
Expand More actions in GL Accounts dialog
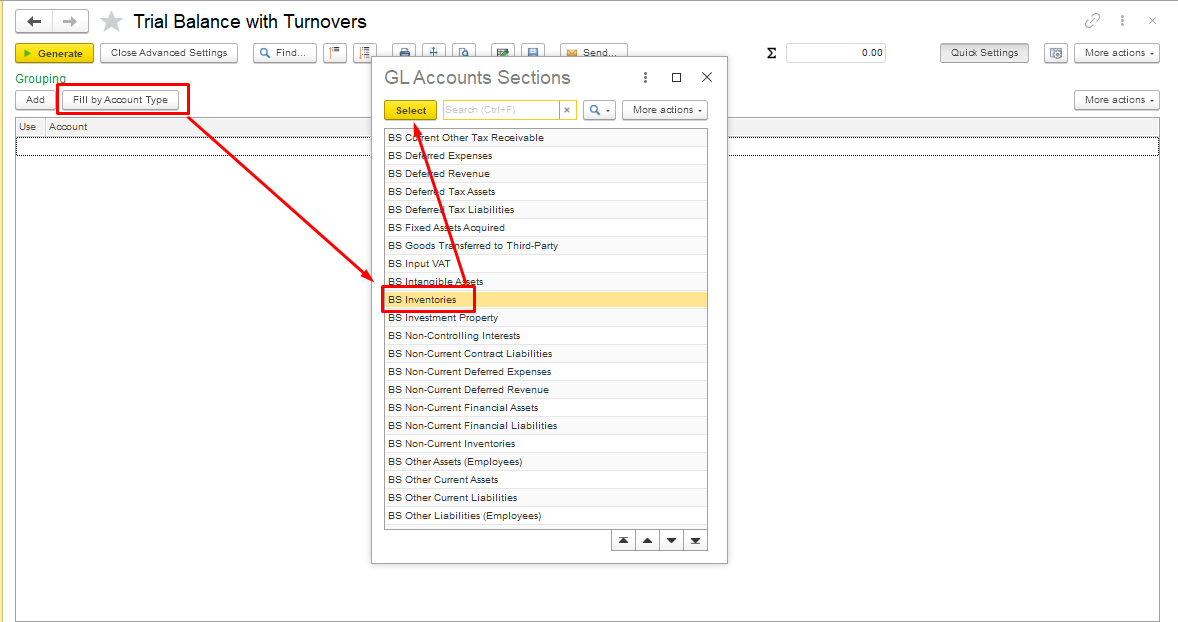click(x=664, y=110)
